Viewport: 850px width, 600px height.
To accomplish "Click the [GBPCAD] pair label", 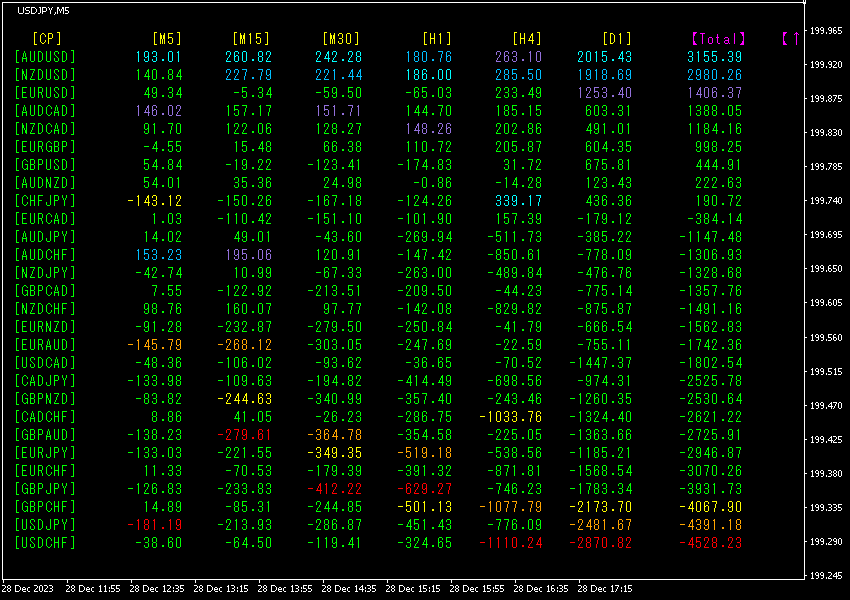I will tap(45, 291).
